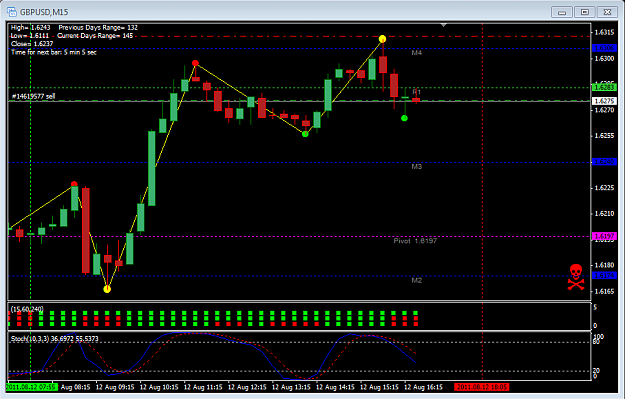Click the GBPUSD,M15 window title text

[x=44, y=12]
